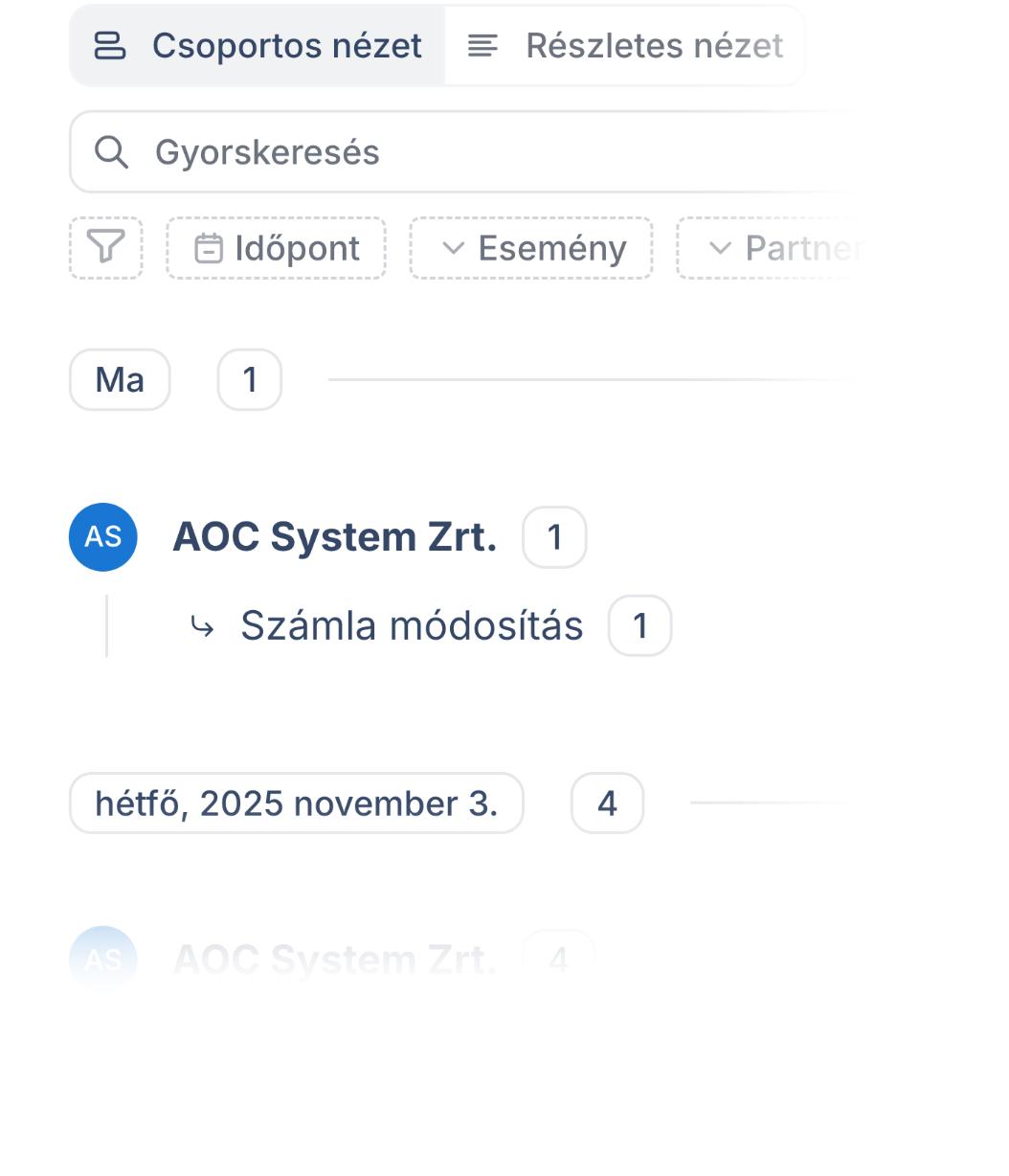1009x1176 pixels.
Task: Switch to Részletes nézet tab
Action: point(626,46)
